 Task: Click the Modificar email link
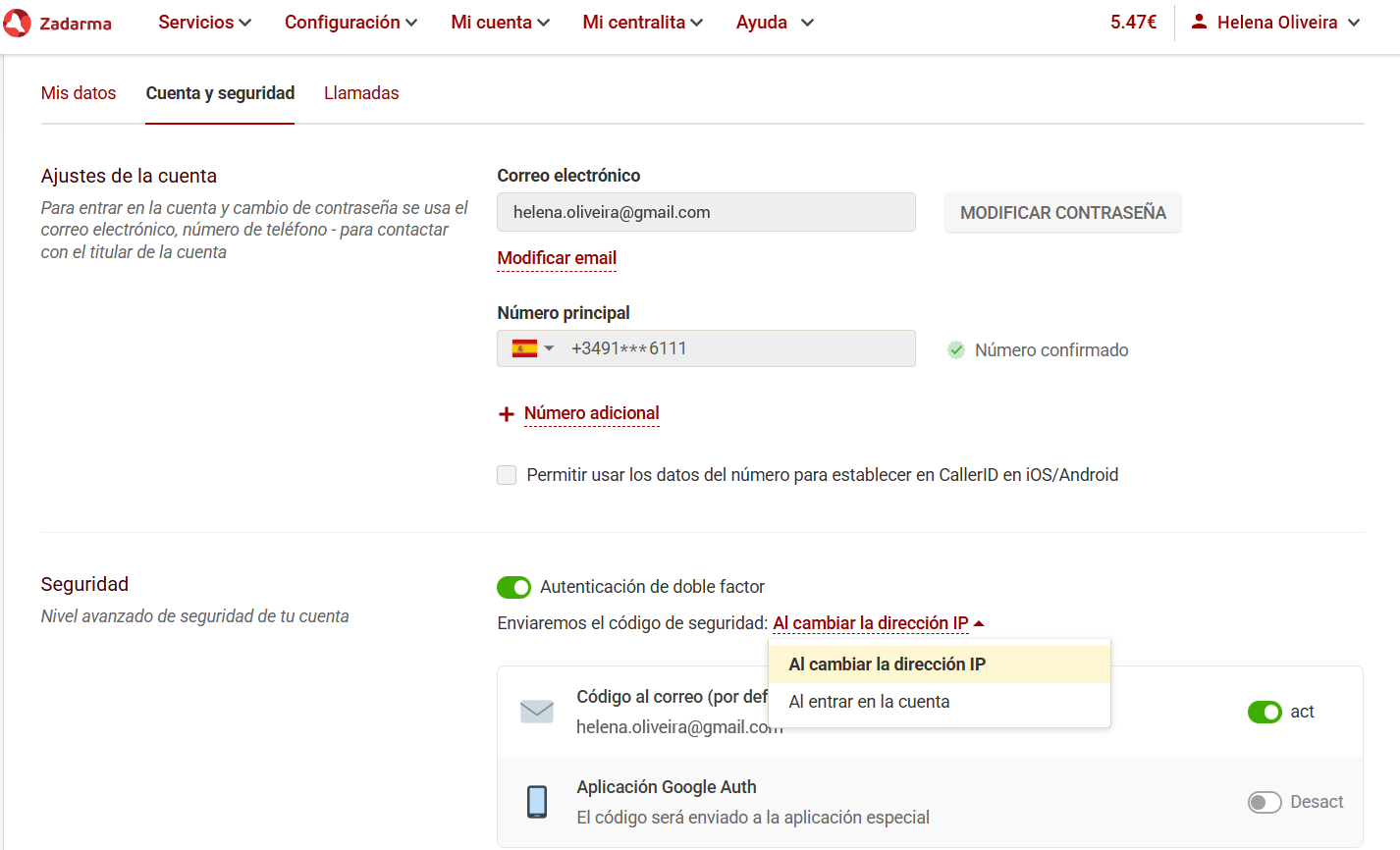click(557, 258)
